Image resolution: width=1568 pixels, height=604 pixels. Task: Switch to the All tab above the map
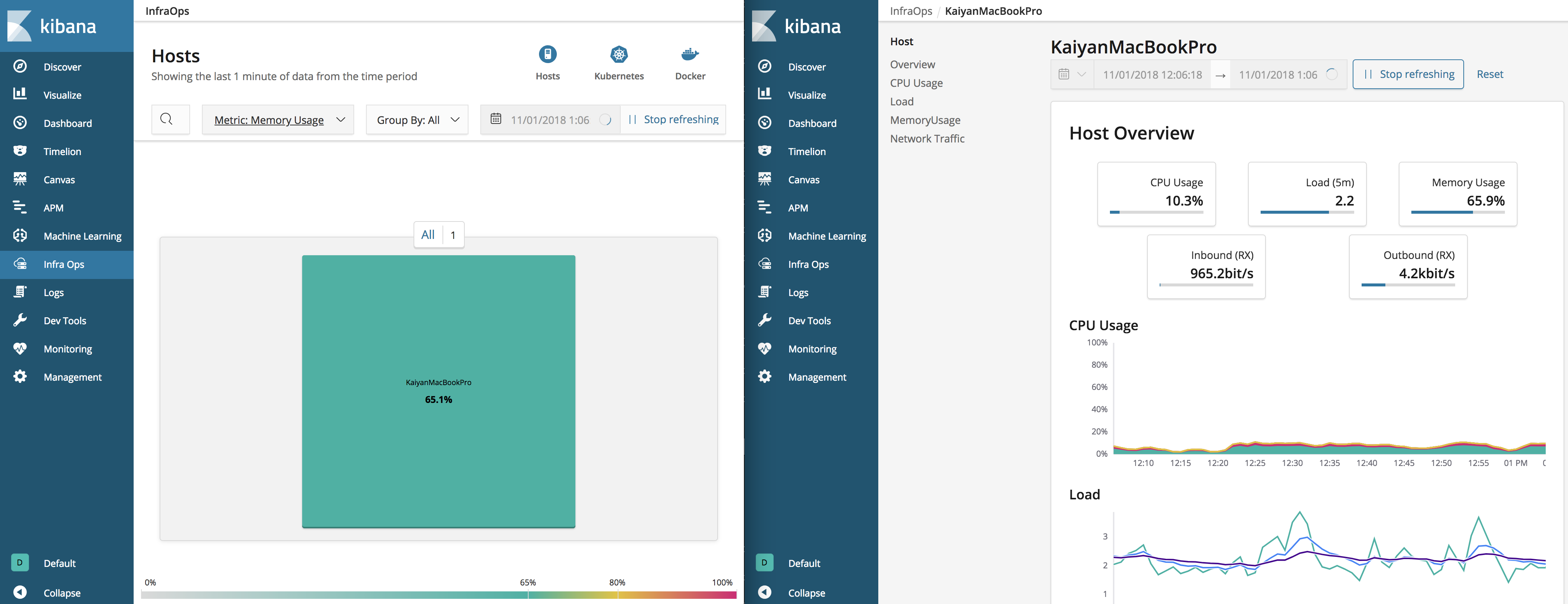427,234
